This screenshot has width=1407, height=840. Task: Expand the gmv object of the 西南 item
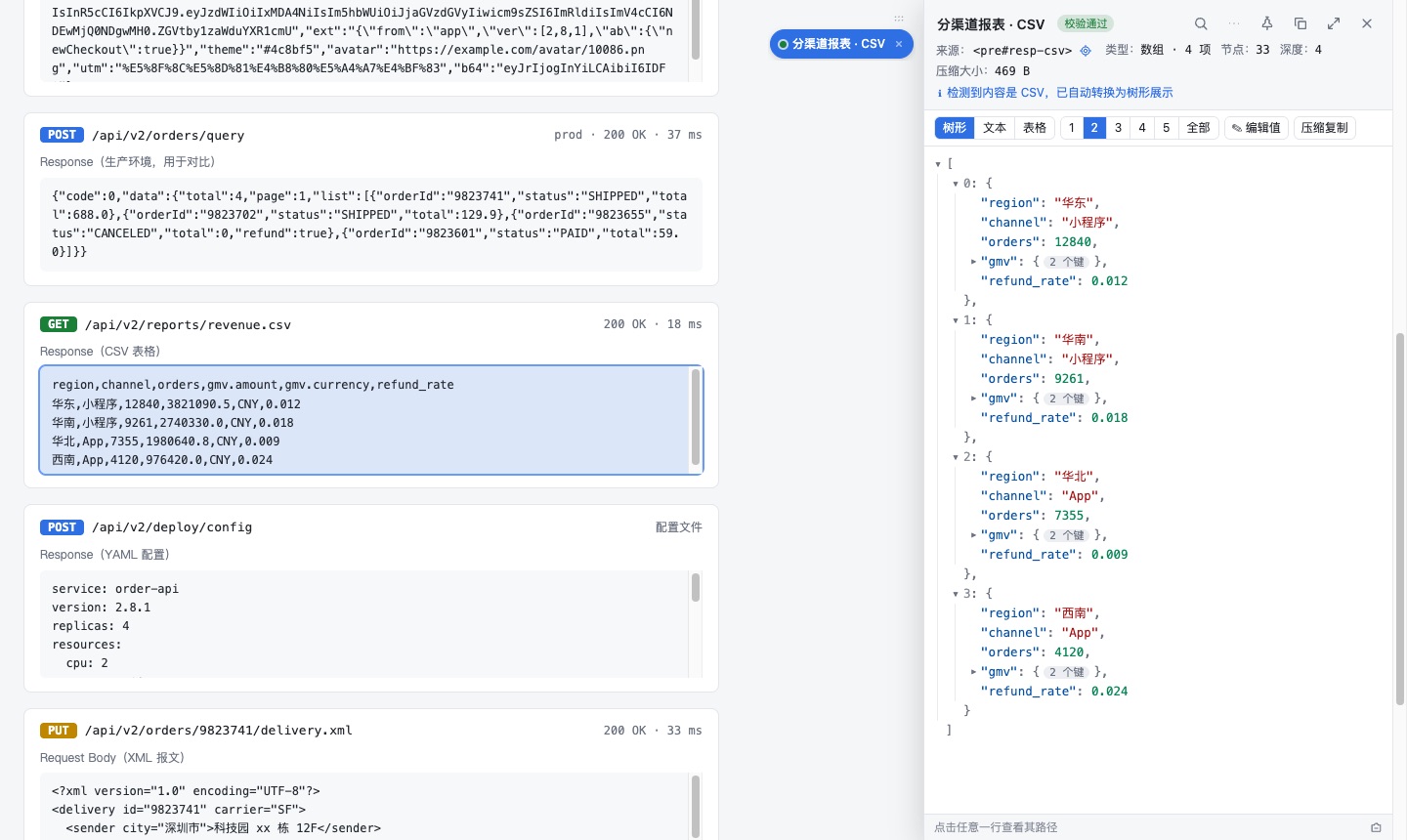[973, 672]
